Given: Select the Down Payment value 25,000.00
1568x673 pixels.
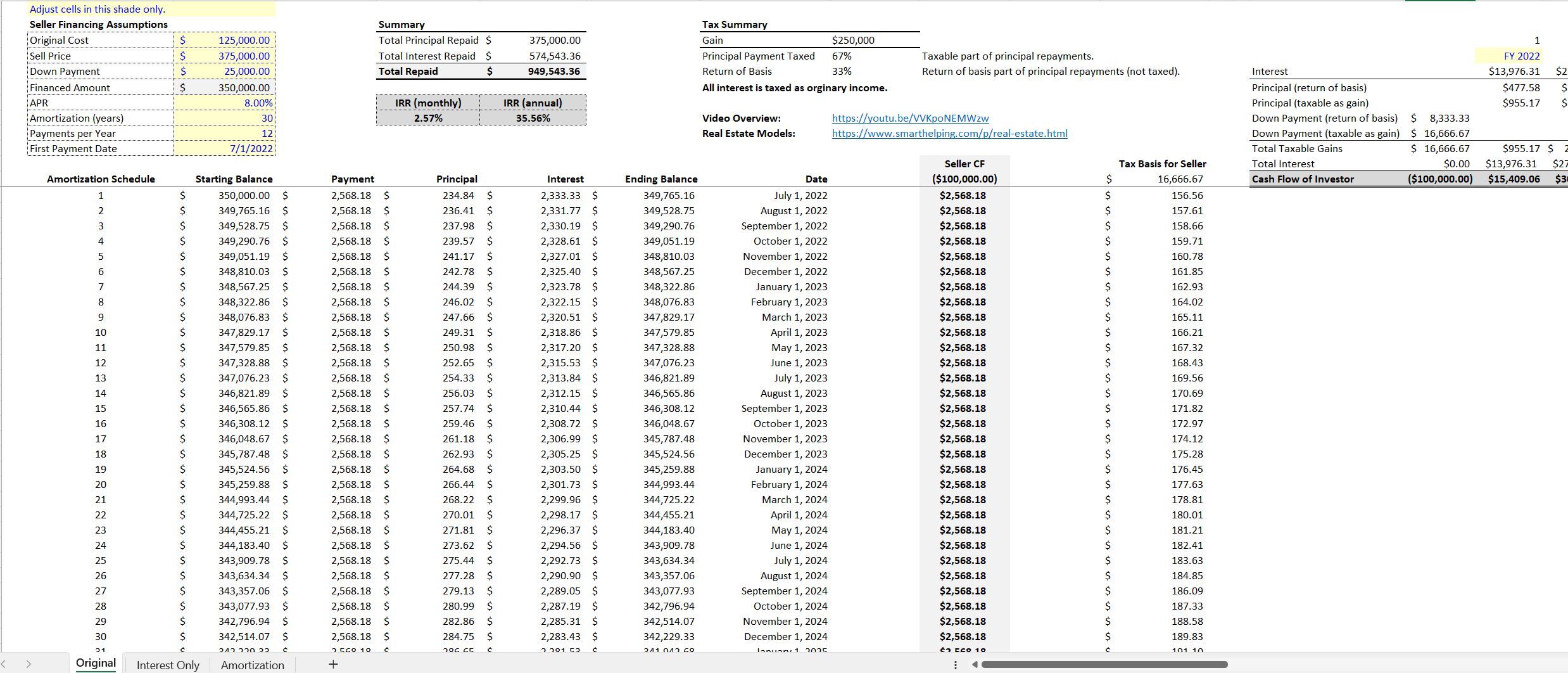Looking at the screenshot, I should [224, 71].
